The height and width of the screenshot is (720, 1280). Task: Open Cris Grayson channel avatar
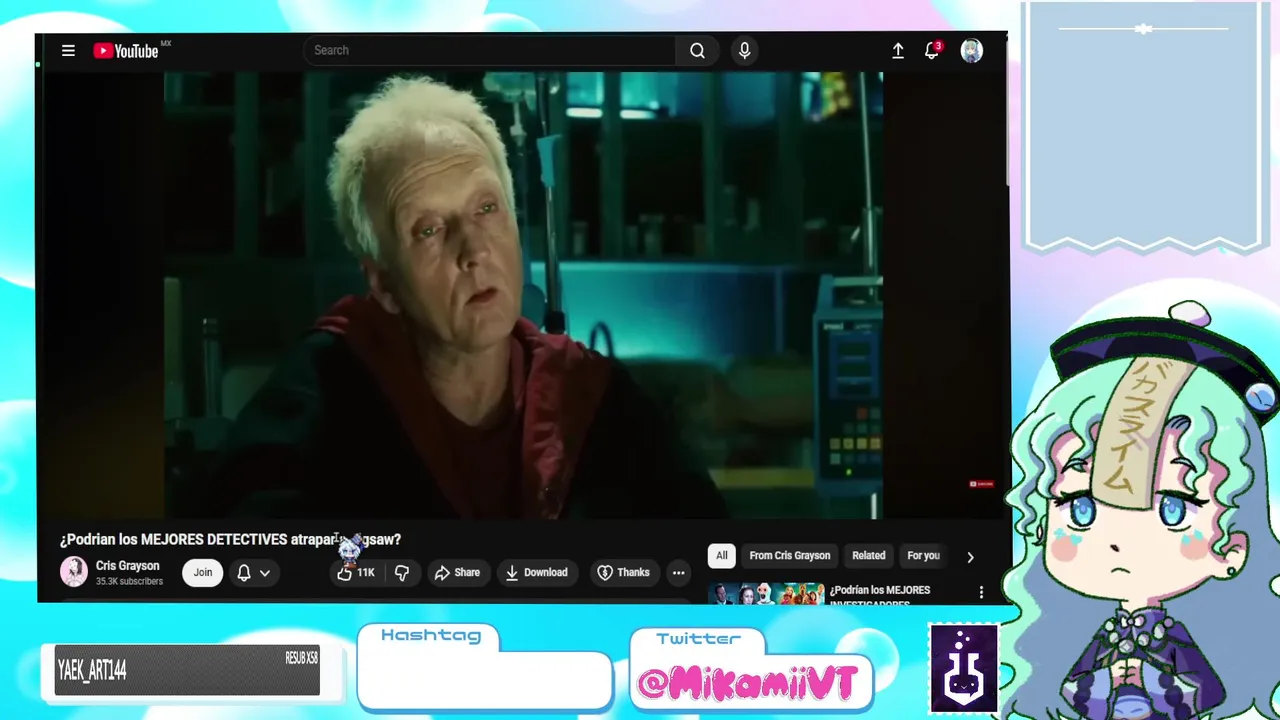(74, 572)
